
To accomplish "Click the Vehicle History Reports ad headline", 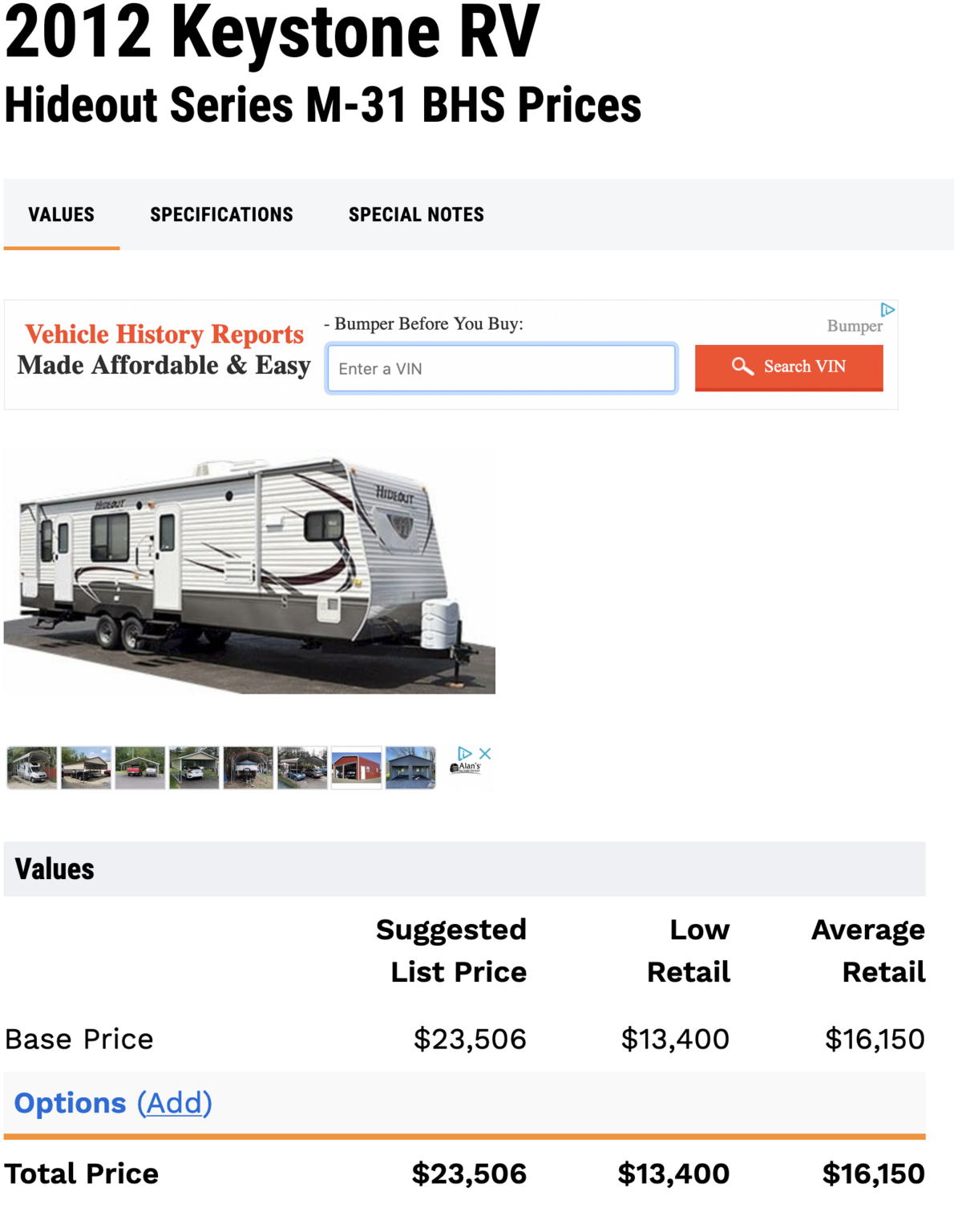I will pos(164,334).
